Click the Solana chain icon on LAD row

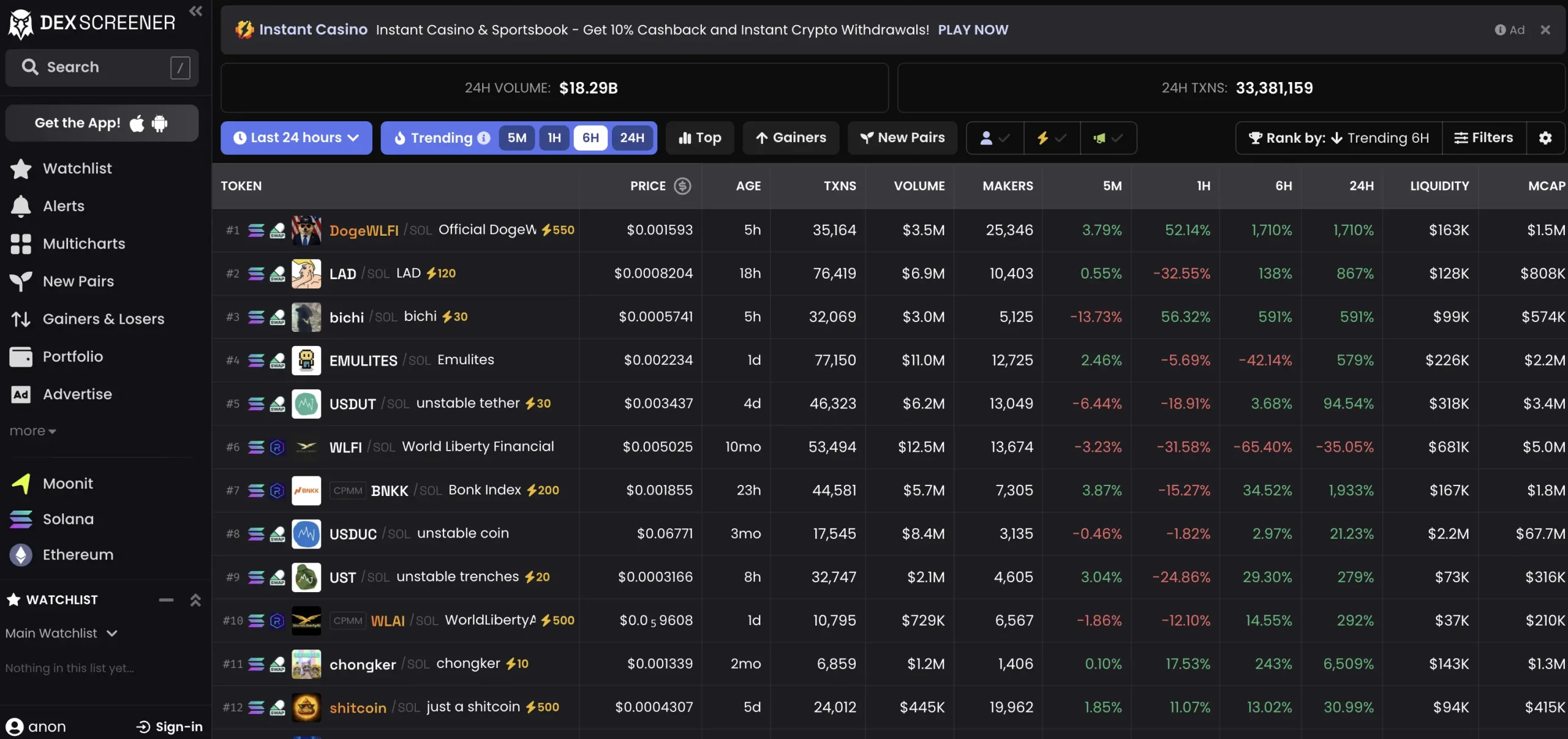[256, 274]
